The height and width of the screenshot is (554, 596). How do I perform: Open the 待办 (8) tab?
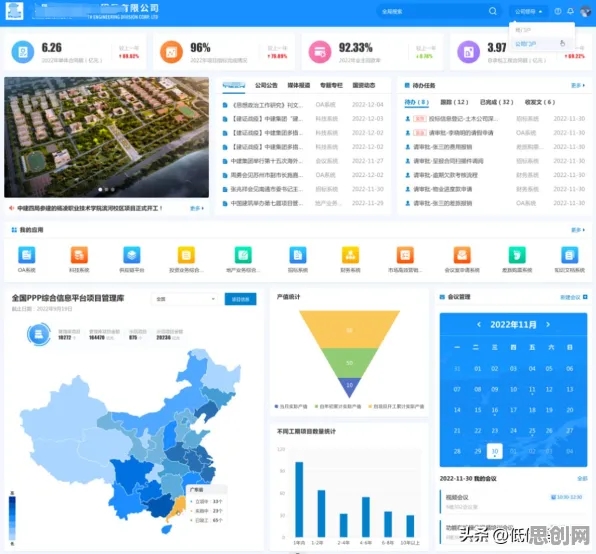(x=417, y=102)
